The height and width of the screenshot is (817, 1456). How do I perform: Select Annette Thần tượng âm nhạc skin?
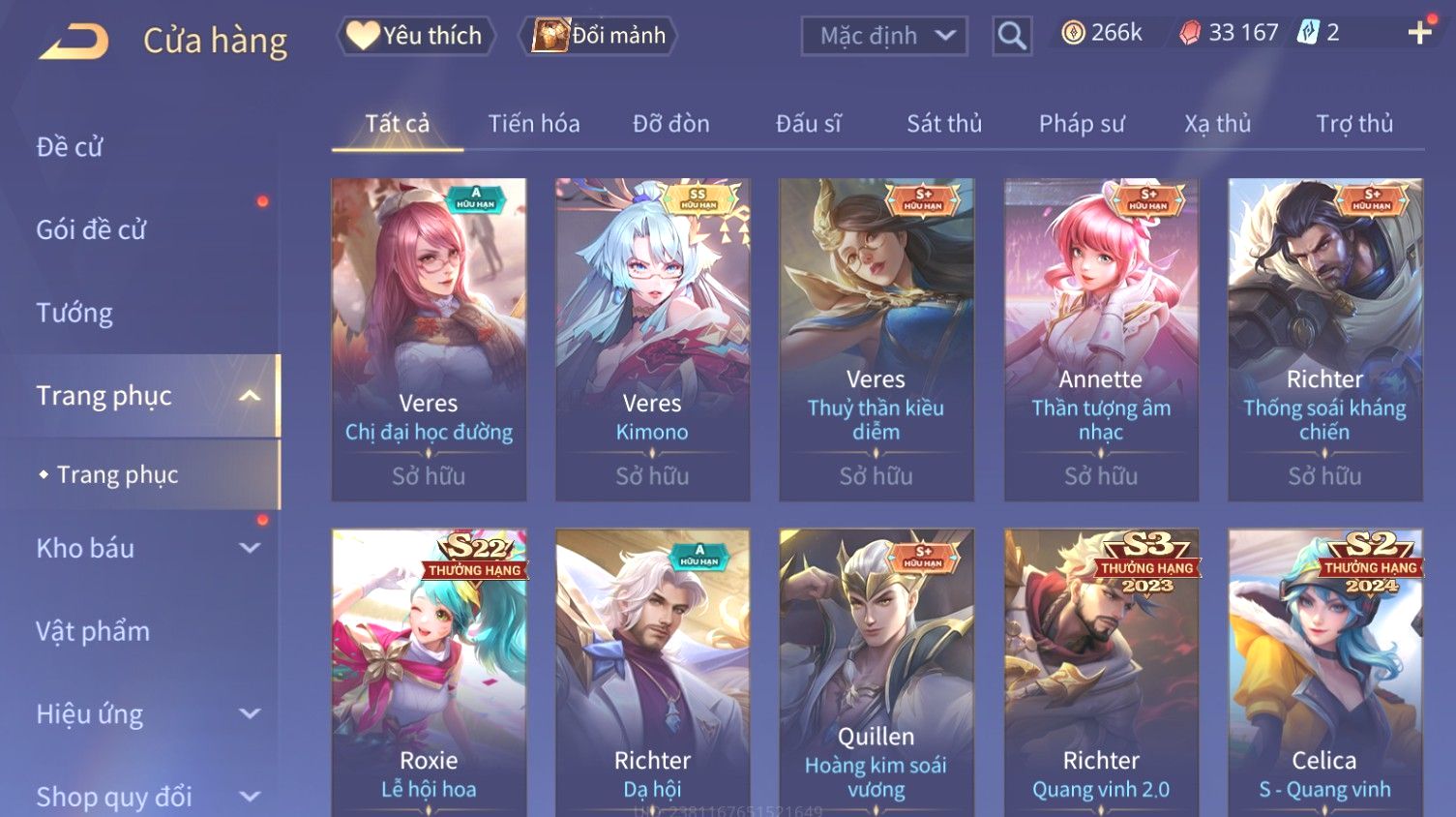pyautogui.click(x=1101, y=339)
